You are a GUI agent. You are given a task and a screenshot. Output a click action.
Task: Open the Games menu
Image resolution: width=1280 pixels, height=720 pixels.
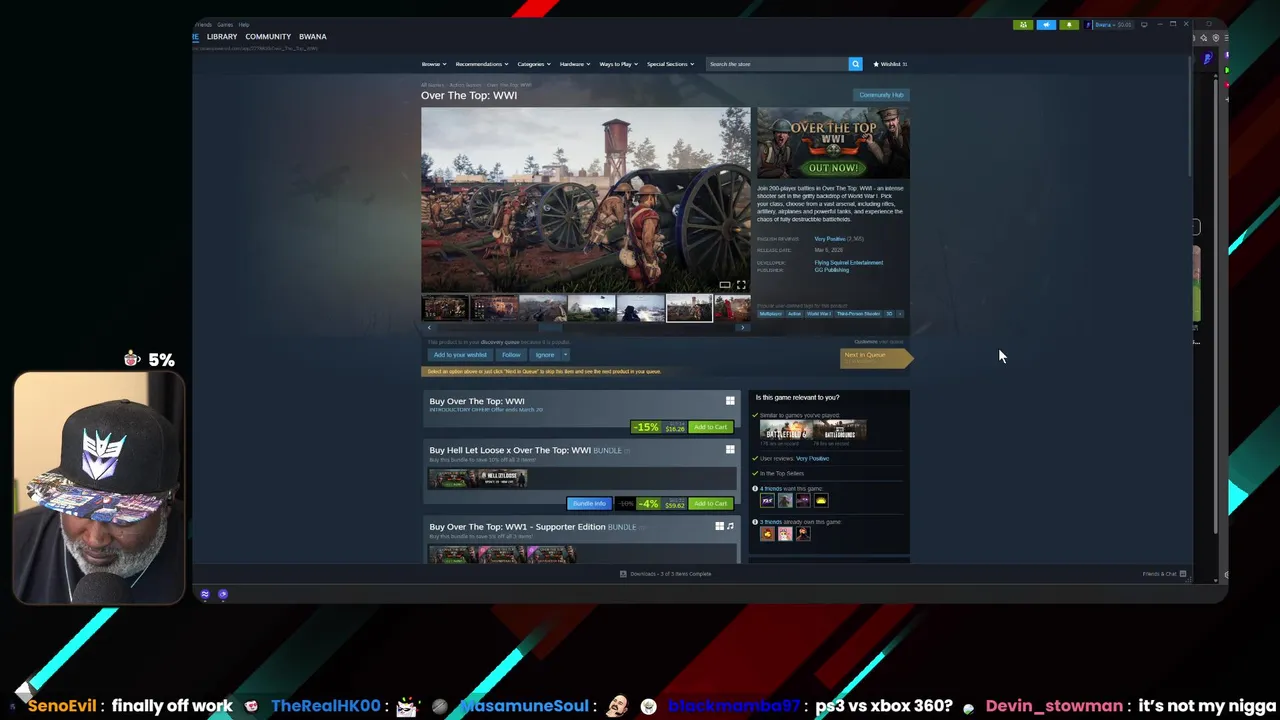click(225, 24)
